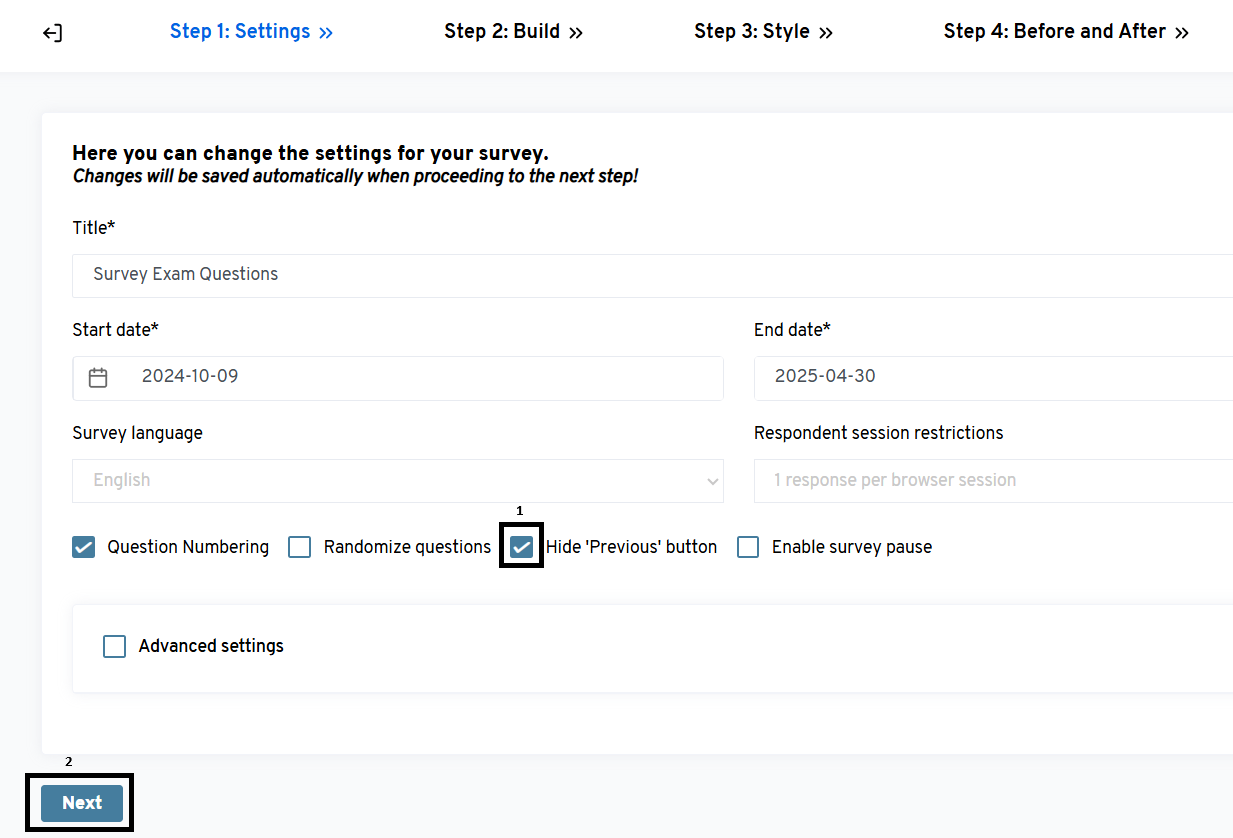
Task: Disable the Question Numbering checkbox
Action: (x=84, y=548)
